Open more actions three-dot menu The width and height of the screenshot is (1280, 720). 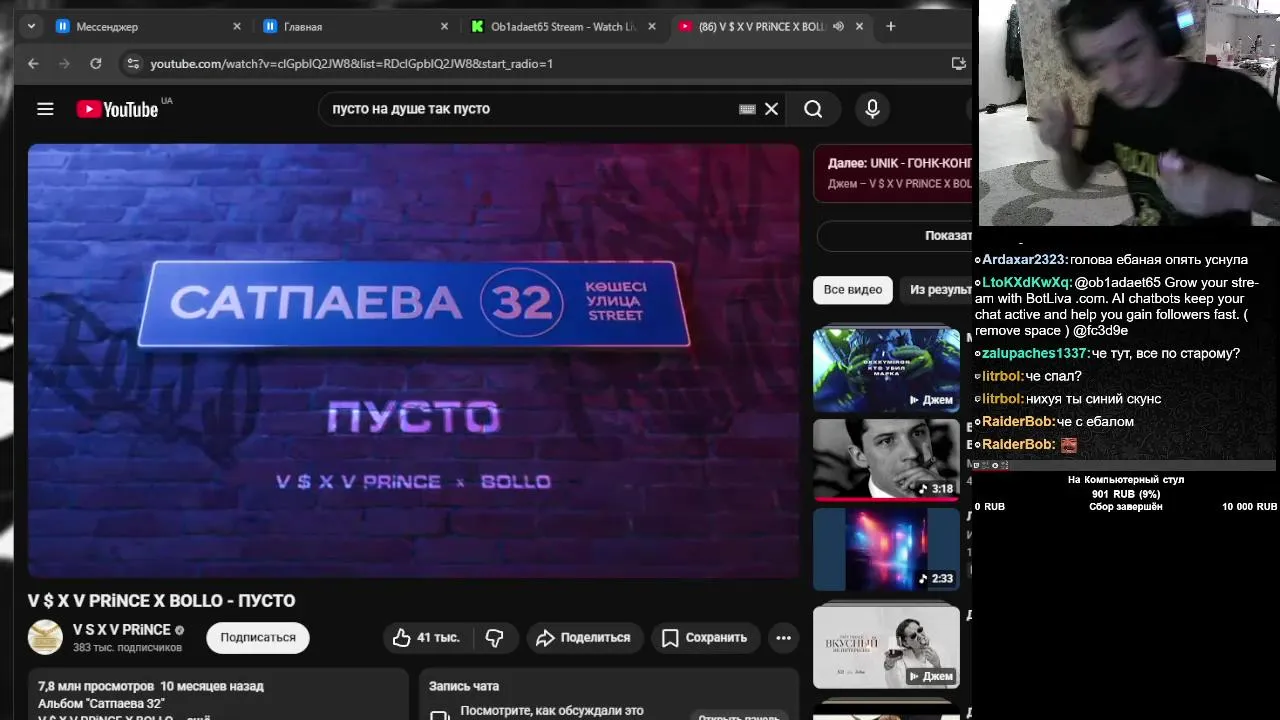783,637
